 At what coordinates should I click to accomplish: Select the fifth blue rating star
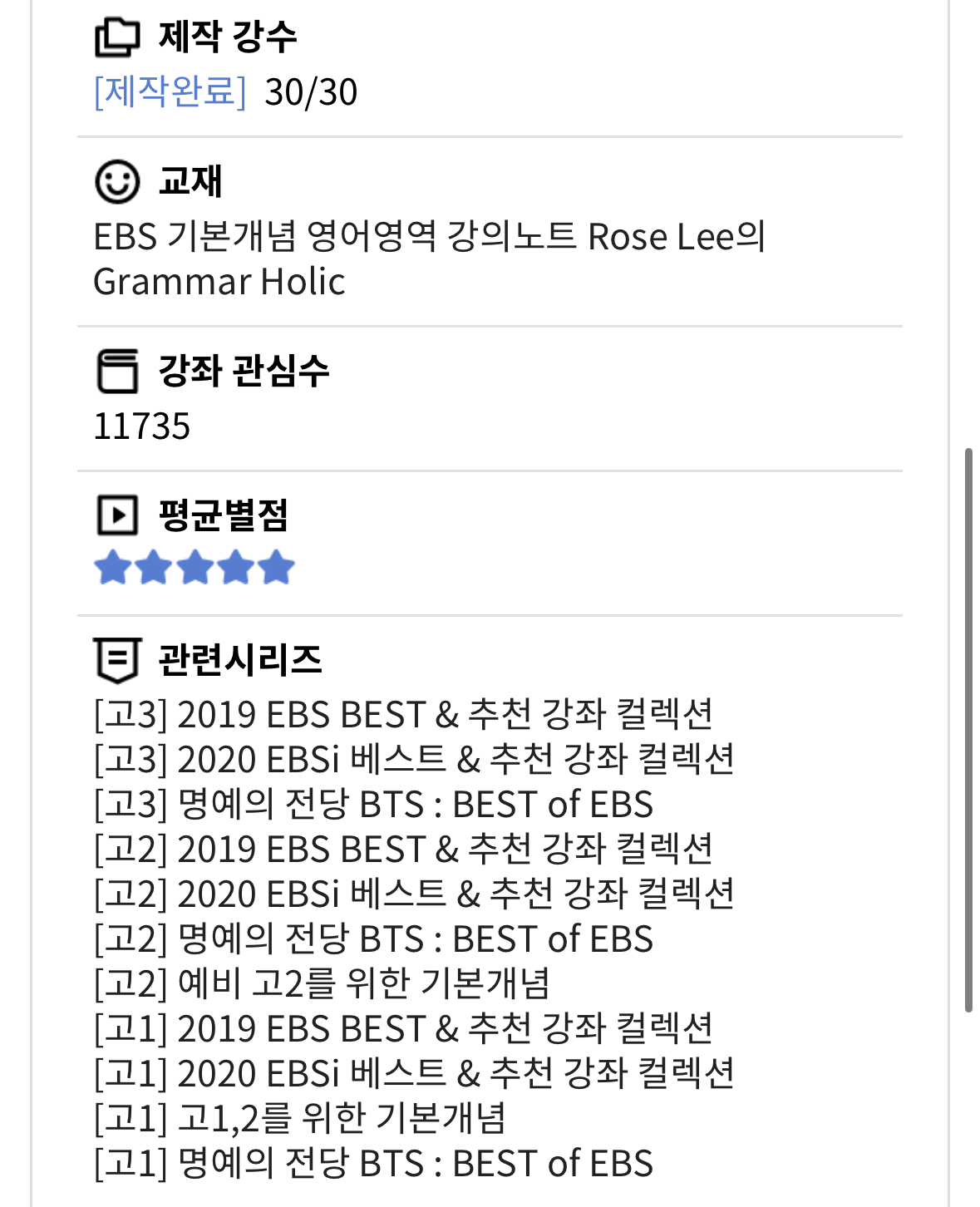click(276, 568)
